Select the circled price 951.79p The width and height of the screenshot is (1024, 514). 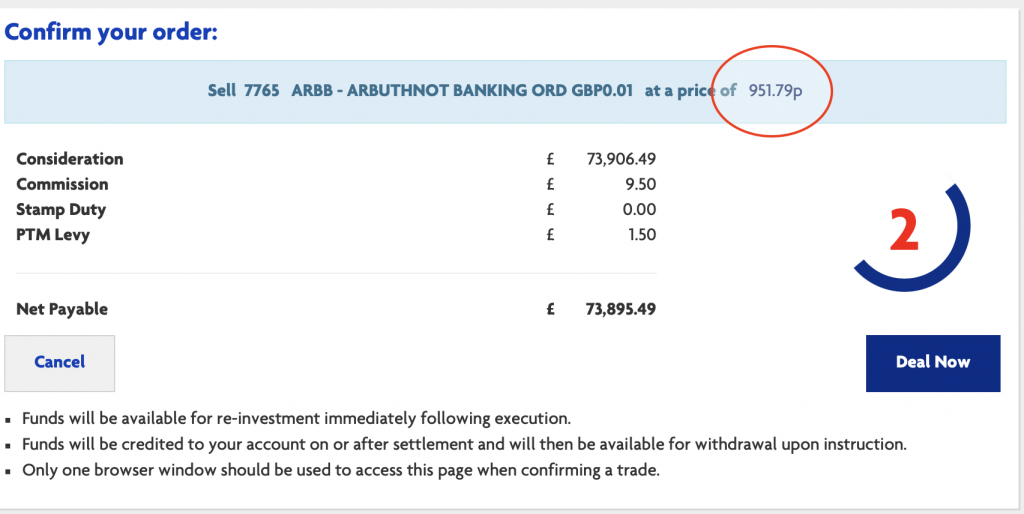775,91
